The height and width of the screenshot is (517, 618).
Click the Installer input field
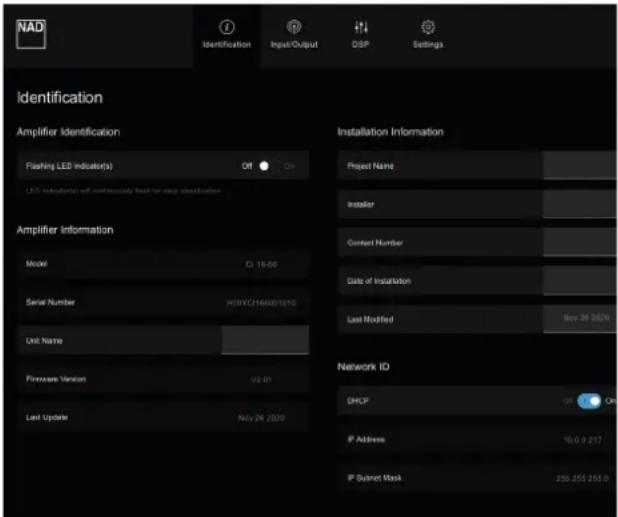[x=580, y=204]
